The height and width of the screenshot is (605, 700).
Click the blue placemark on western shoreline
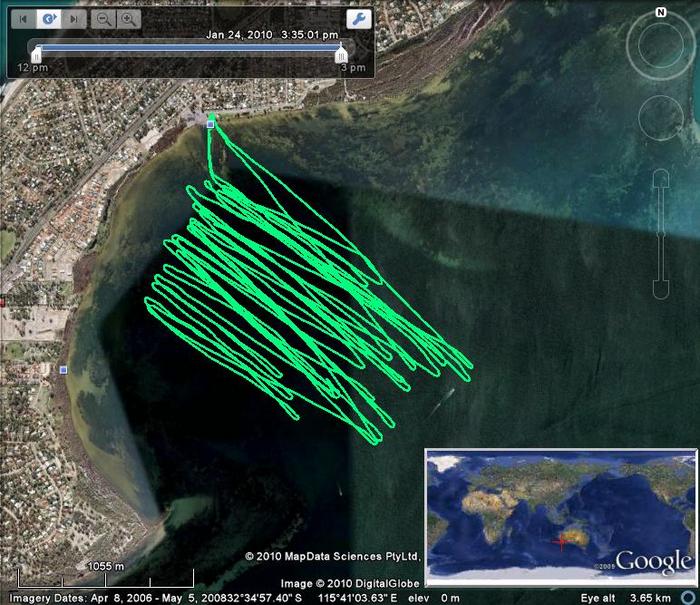(x=63, y=370)
